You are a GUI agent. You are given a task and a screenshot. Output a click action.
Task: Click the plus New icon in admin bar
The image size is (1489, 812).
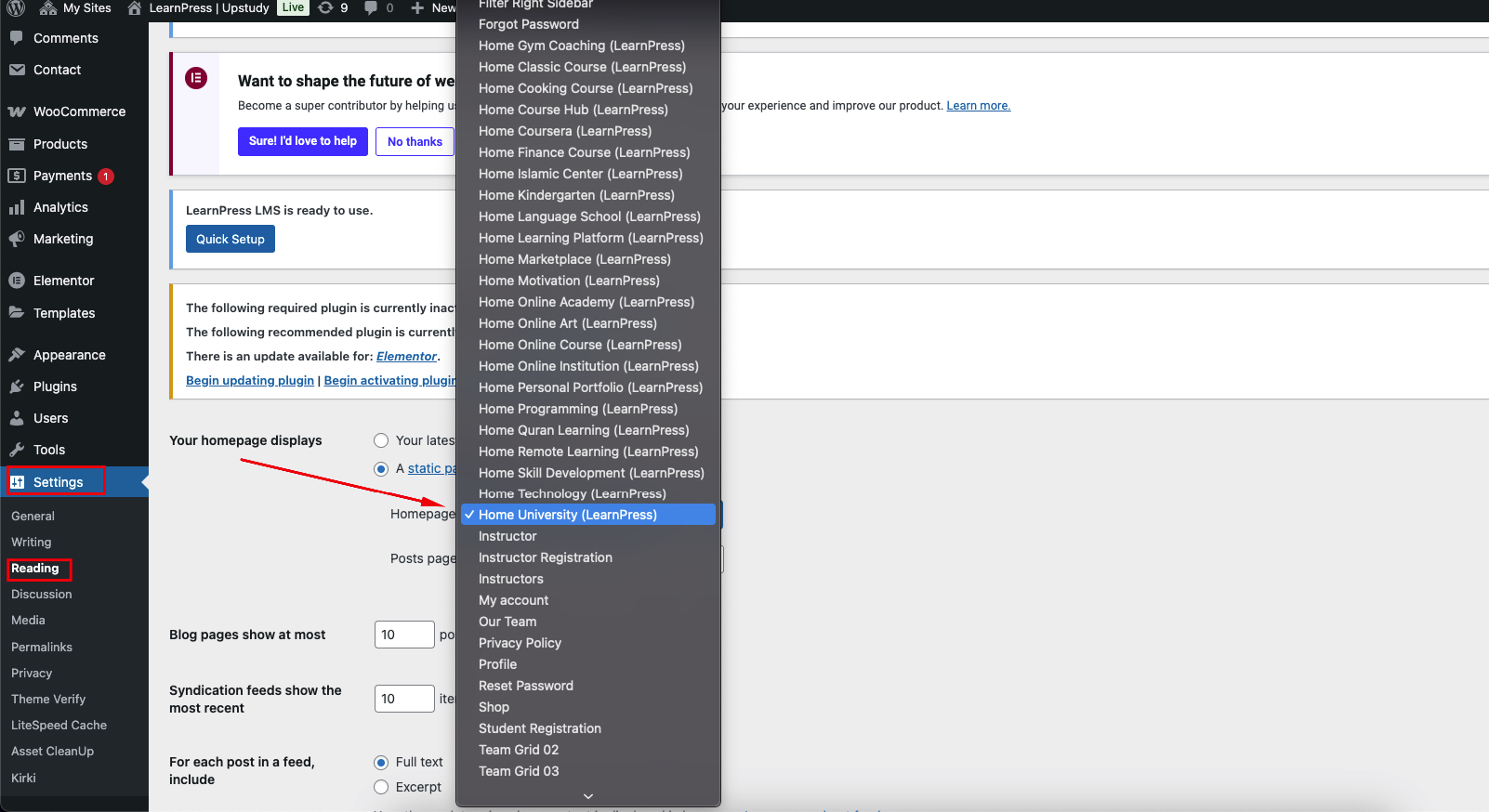(x=417, y=8)
